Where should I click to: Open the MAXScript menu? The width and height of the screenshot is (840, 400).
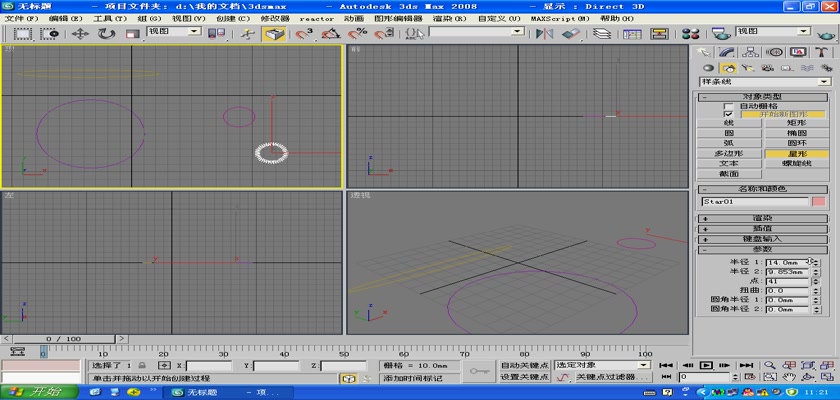(x=560, y=18)
